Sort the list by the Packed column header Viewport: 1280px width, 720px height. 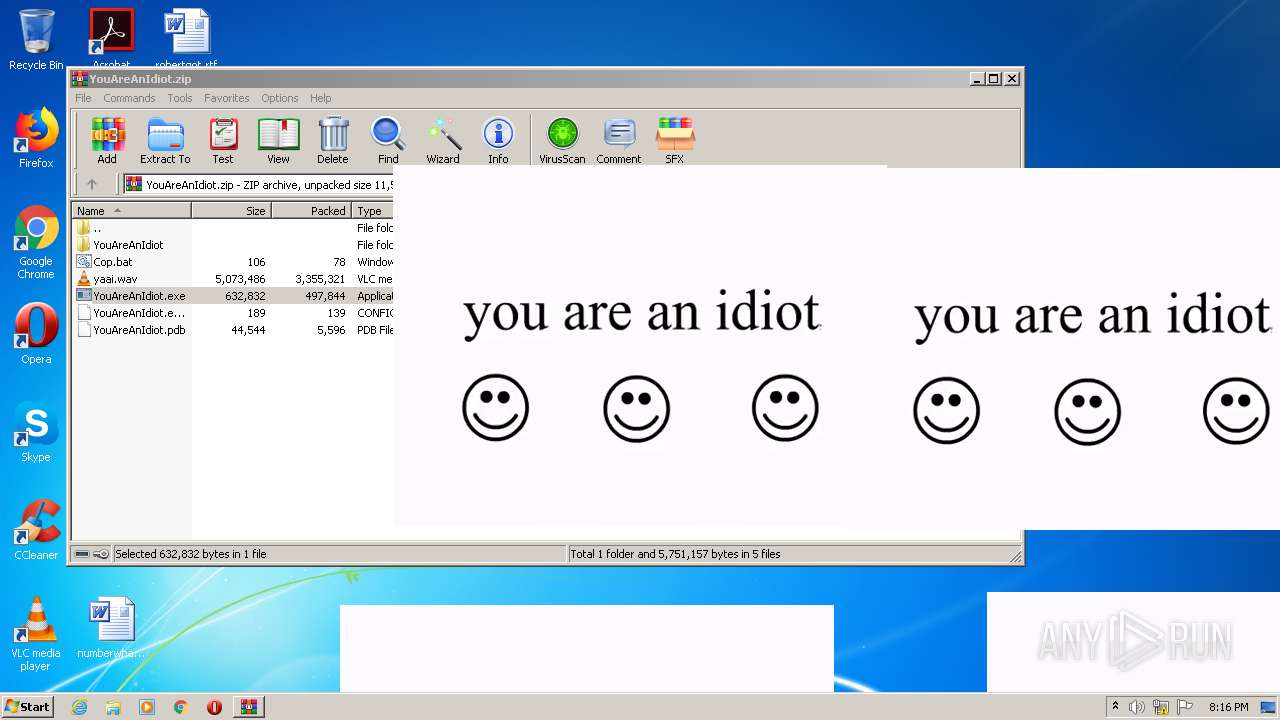click(311, 210)
